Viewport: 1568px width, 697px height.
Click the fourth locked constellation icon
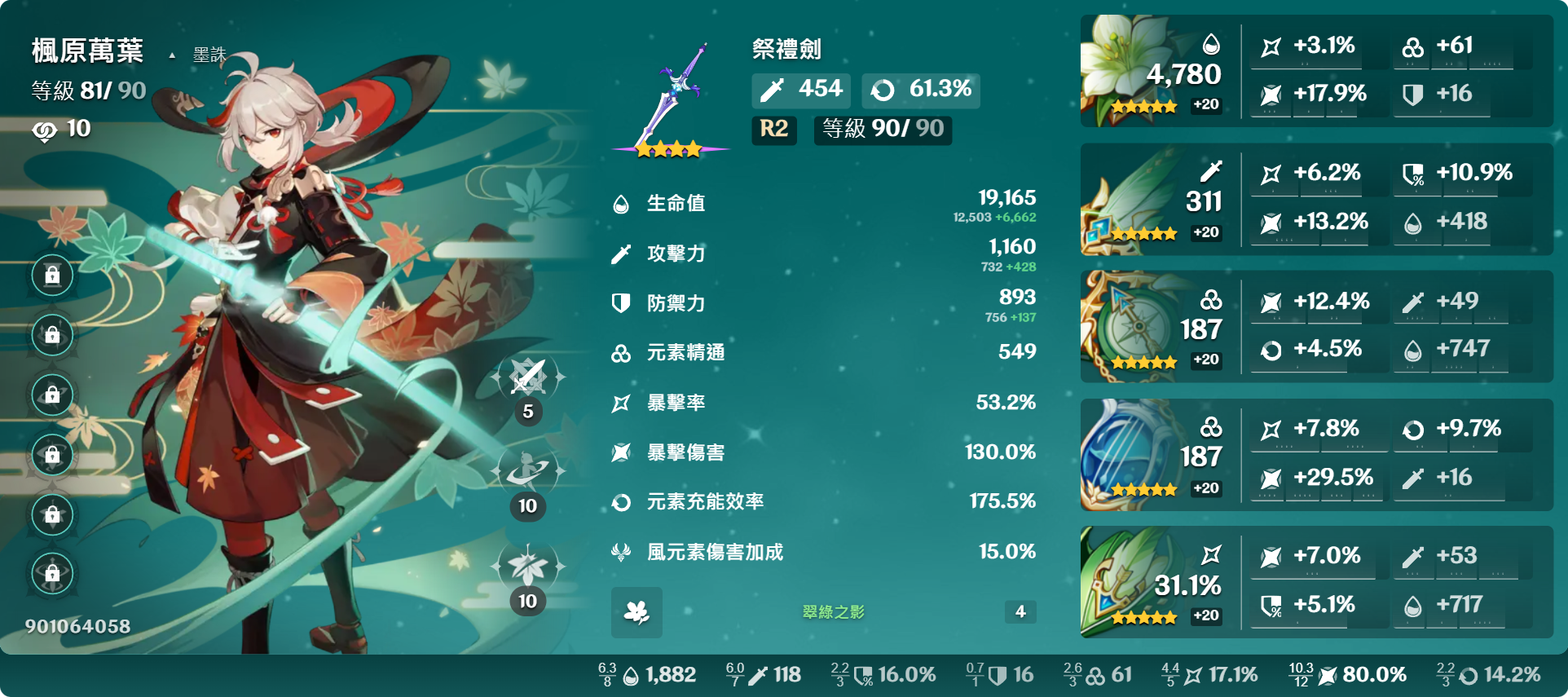point(52,455)
